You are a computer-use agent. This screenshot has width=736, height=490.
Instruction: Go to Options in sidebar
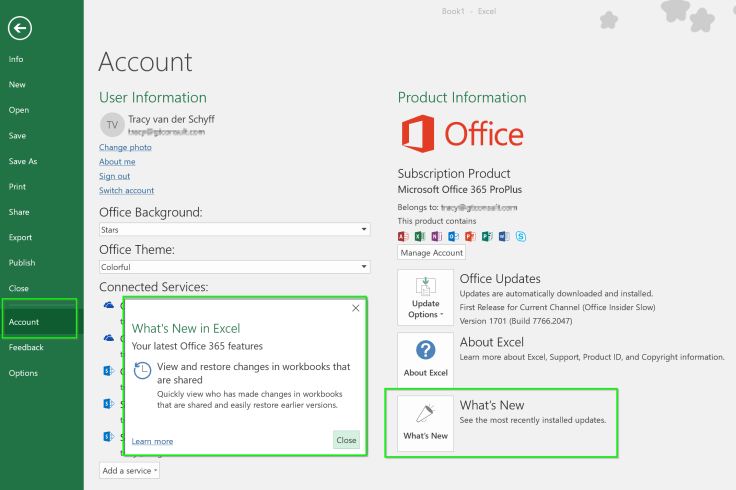click(x=23, y=373)
